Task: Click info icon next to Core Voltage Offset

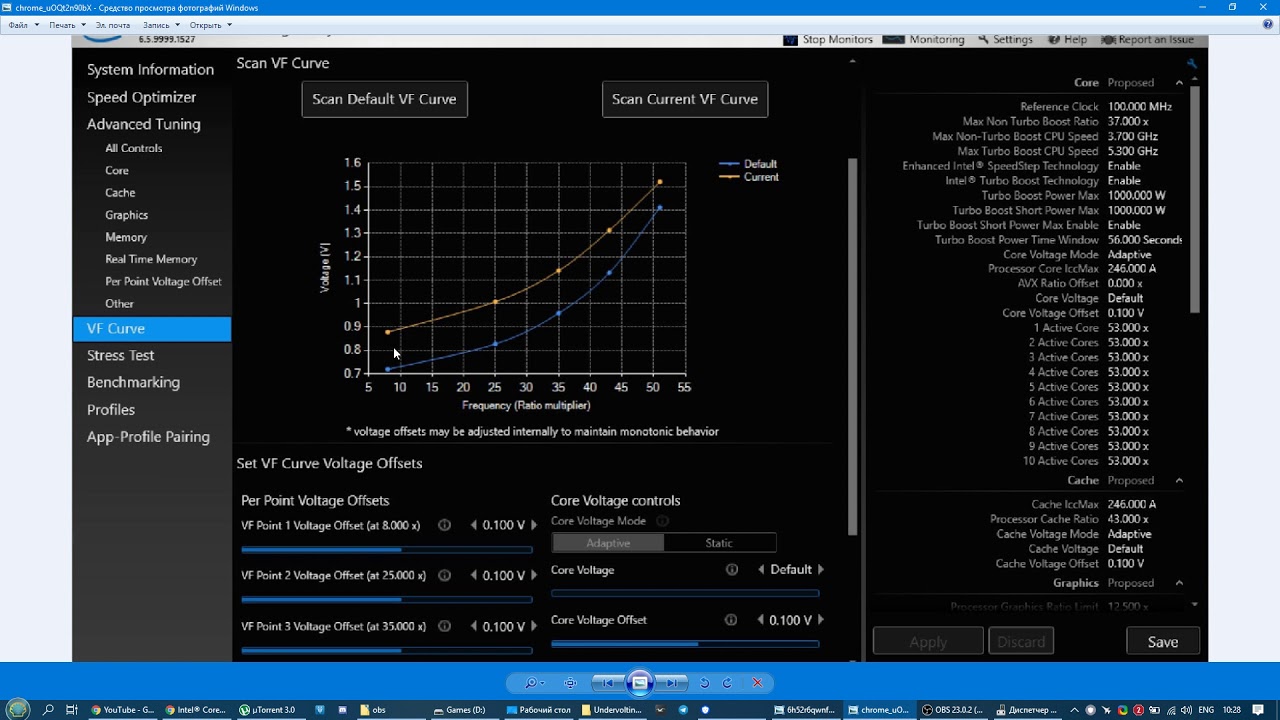Action: click(x=732, y=620)
